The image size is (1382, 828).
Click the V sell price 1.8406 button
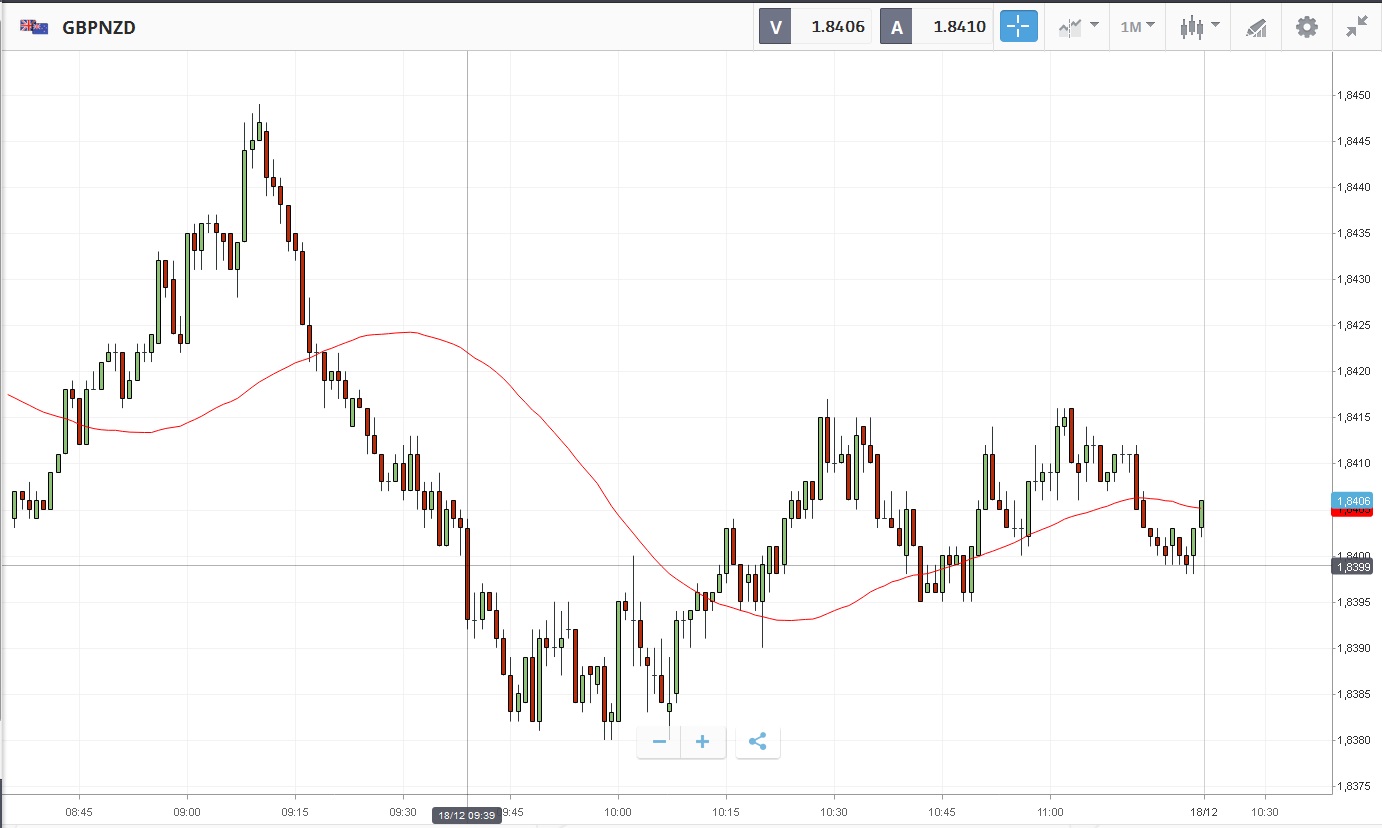tap(815, 27)
